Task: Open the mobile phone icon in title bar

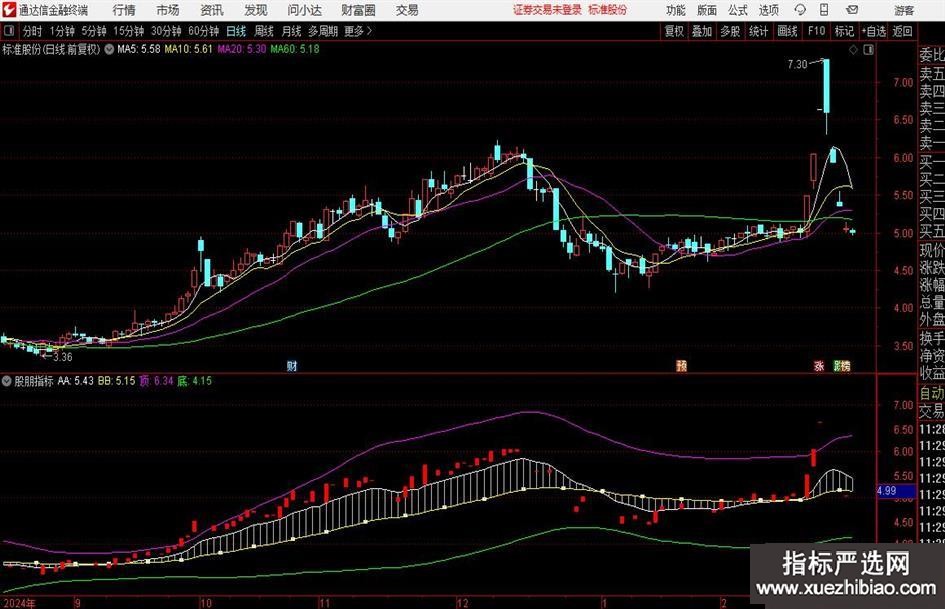Action: (824, 10)
